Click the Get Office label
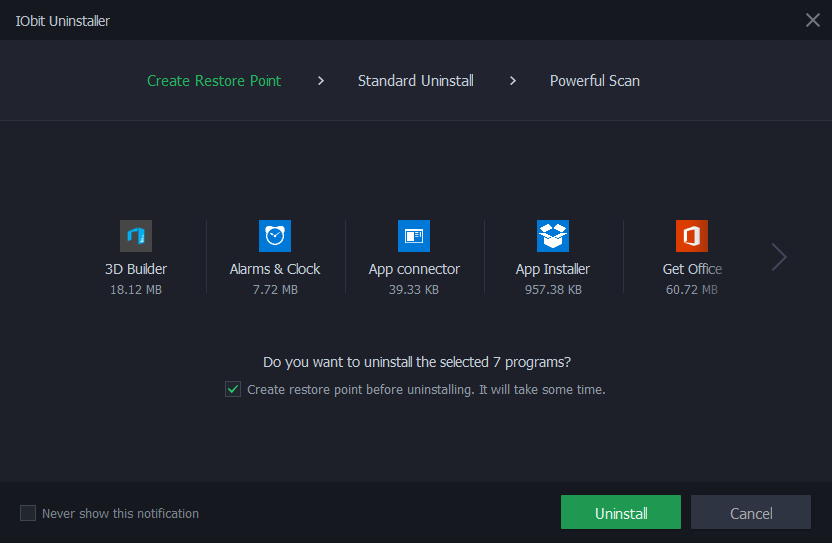 coord(692,269)
